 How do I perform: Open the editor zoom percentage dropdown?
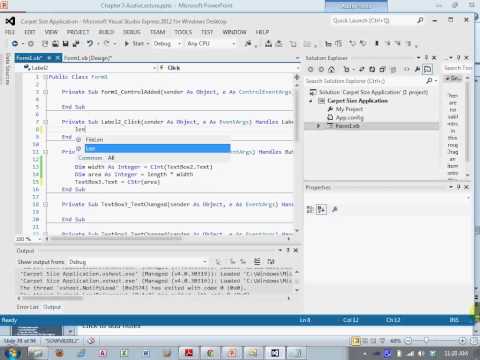coord(39,239)
